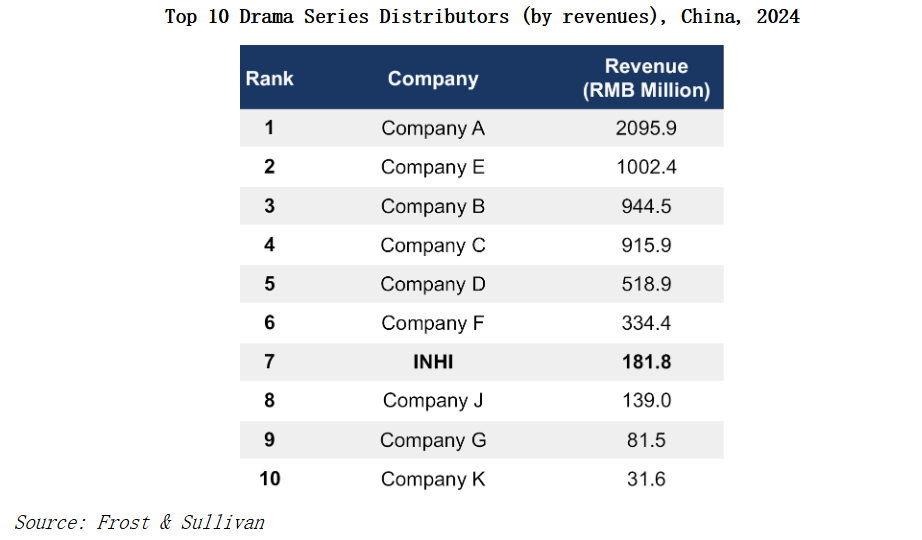922x540 pixels.
Task: Select revenue value 2095.9
Action: 646,128
